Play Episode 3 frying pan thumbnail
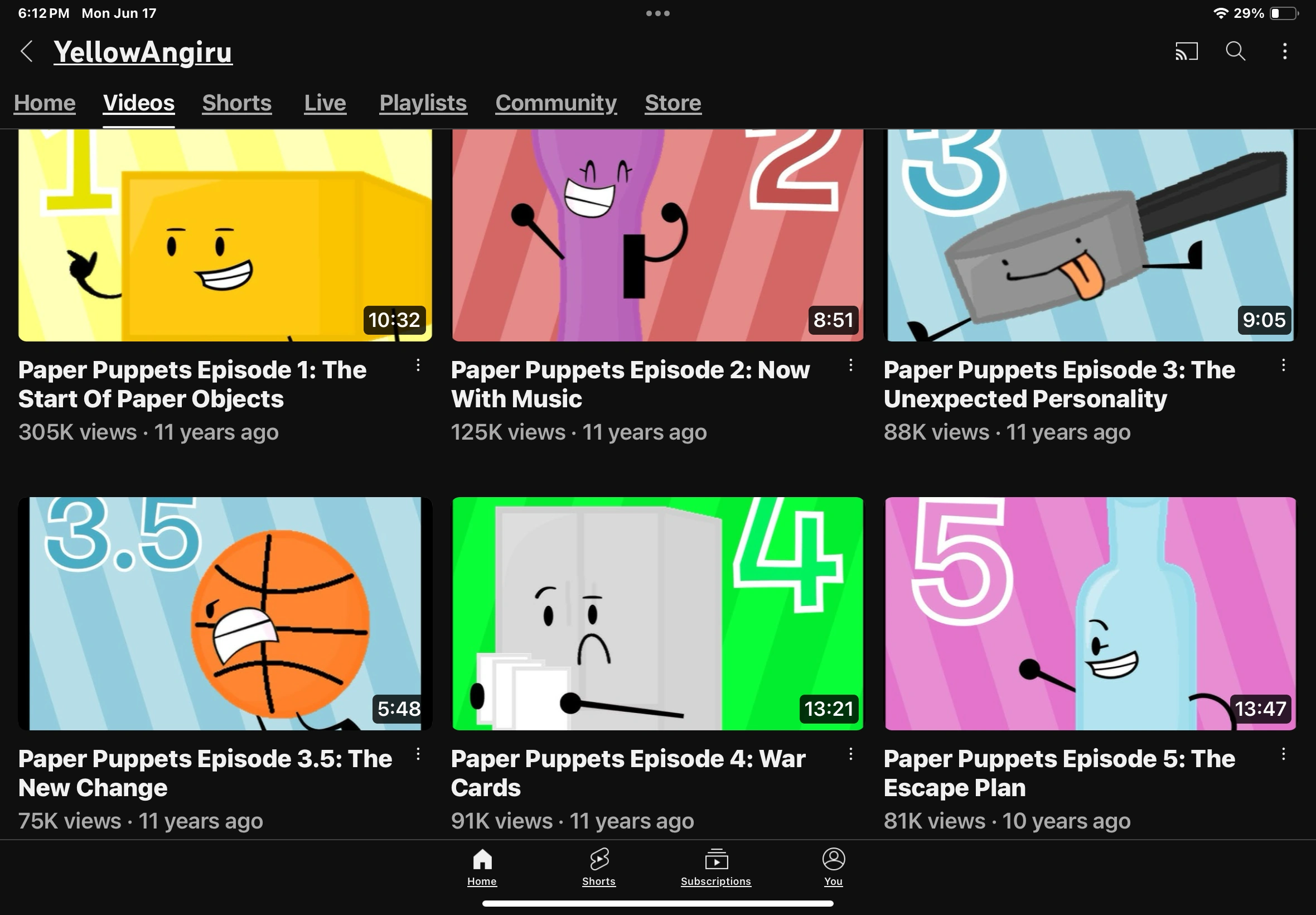 click(x=1090, y=235)
